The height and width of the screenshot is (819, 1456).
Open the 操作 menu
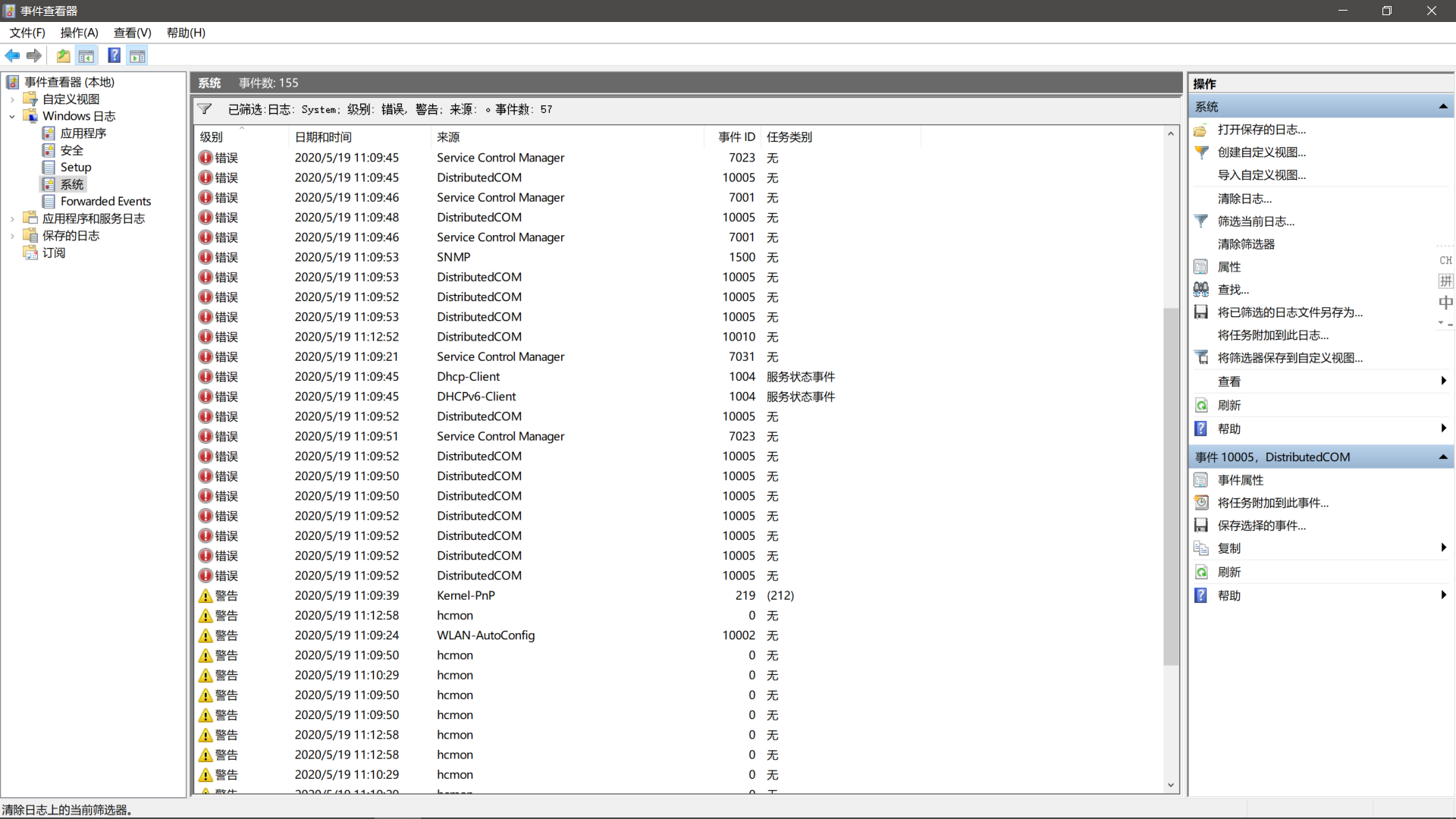point(78,33)
